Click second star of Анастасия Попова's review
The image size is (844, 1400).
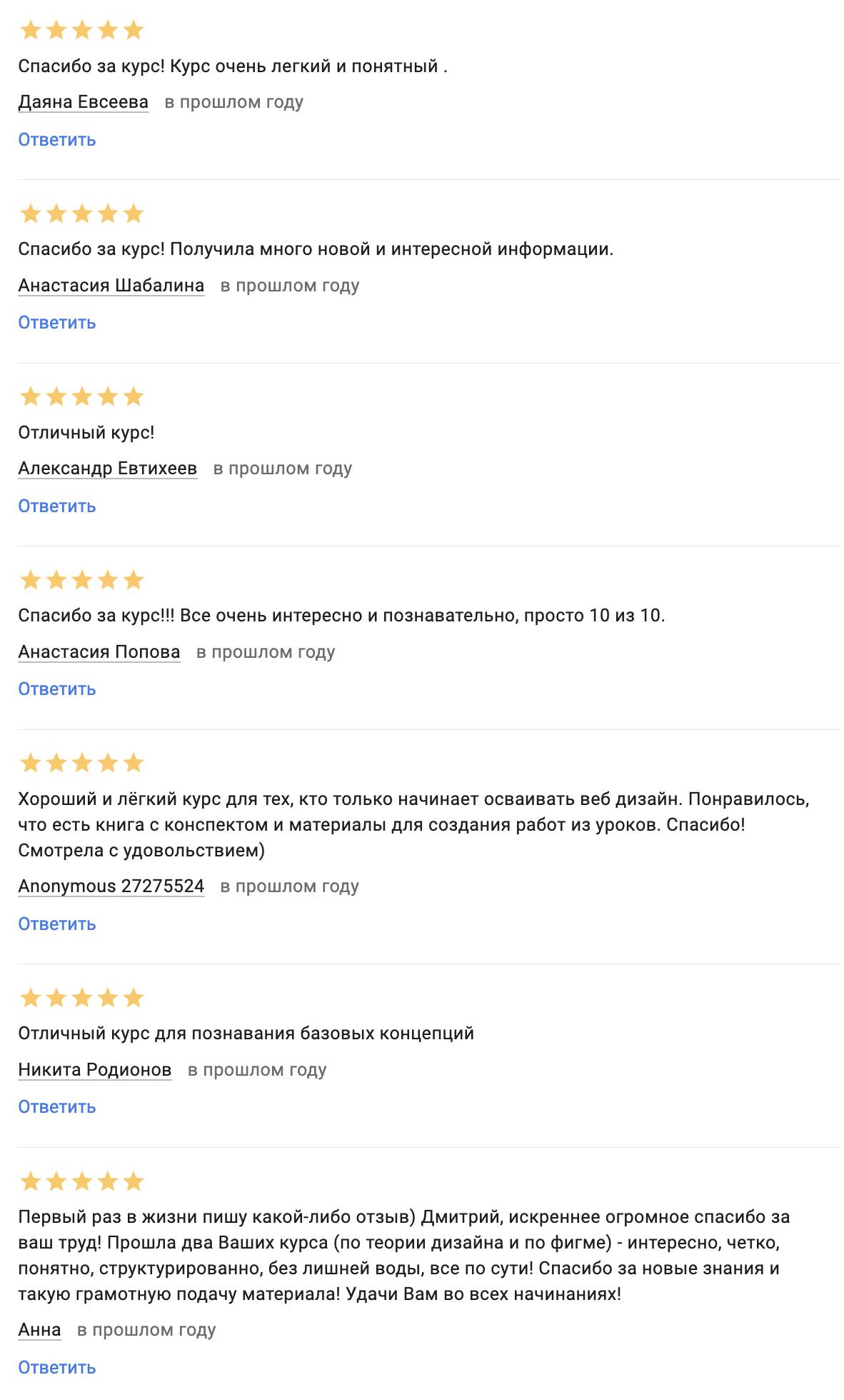coord(56,580)
